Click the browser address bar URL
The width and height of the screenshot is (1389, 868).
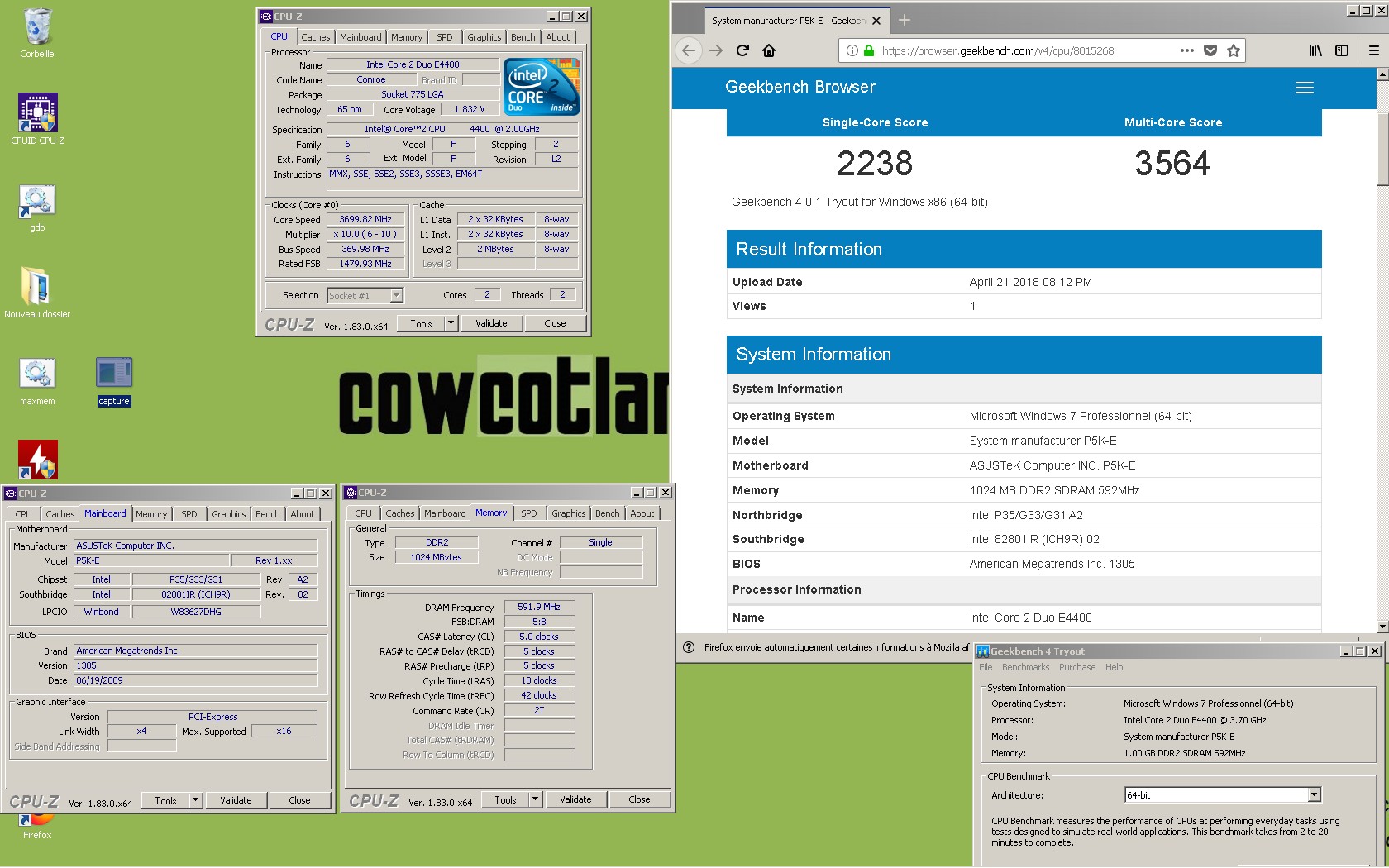998,50
